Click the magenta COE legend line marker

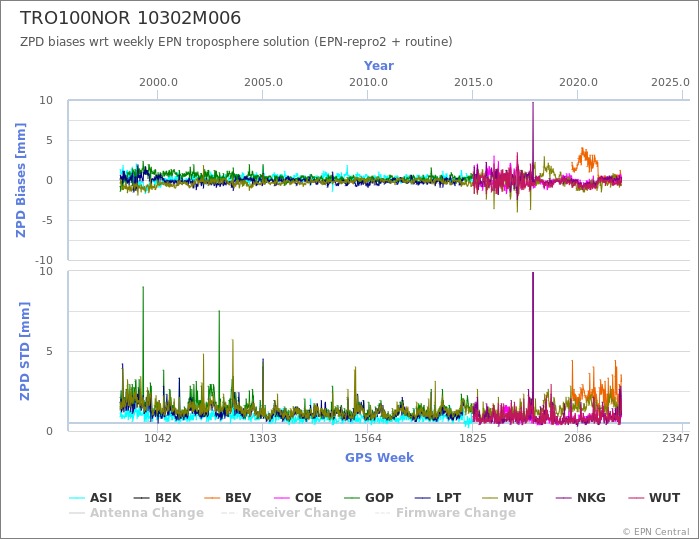281,498
